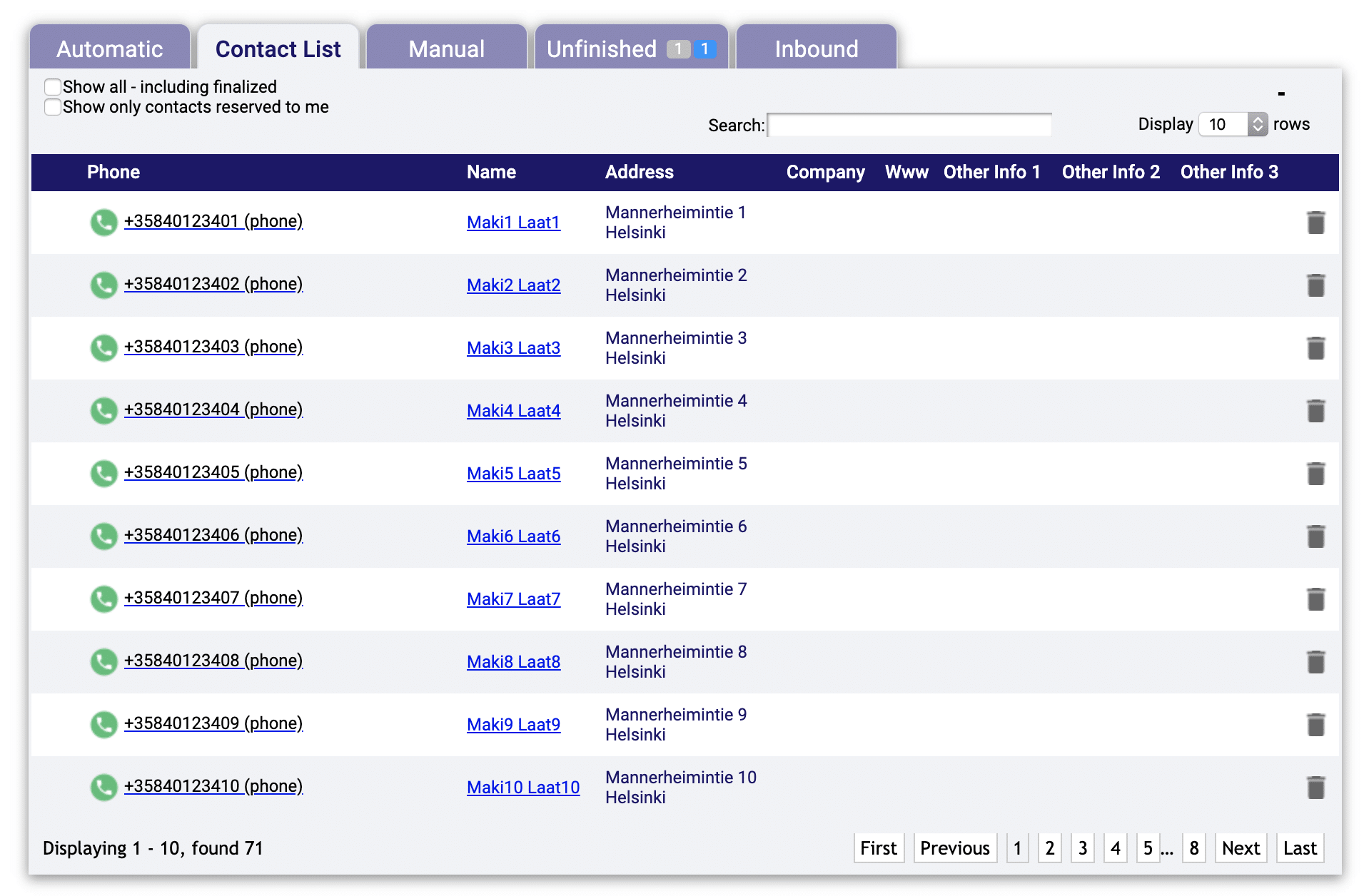
Task: Click the 'Mannerheimintie 4 Helsinki' address cell
Action: pyautogui.click(x=676, y=411)
